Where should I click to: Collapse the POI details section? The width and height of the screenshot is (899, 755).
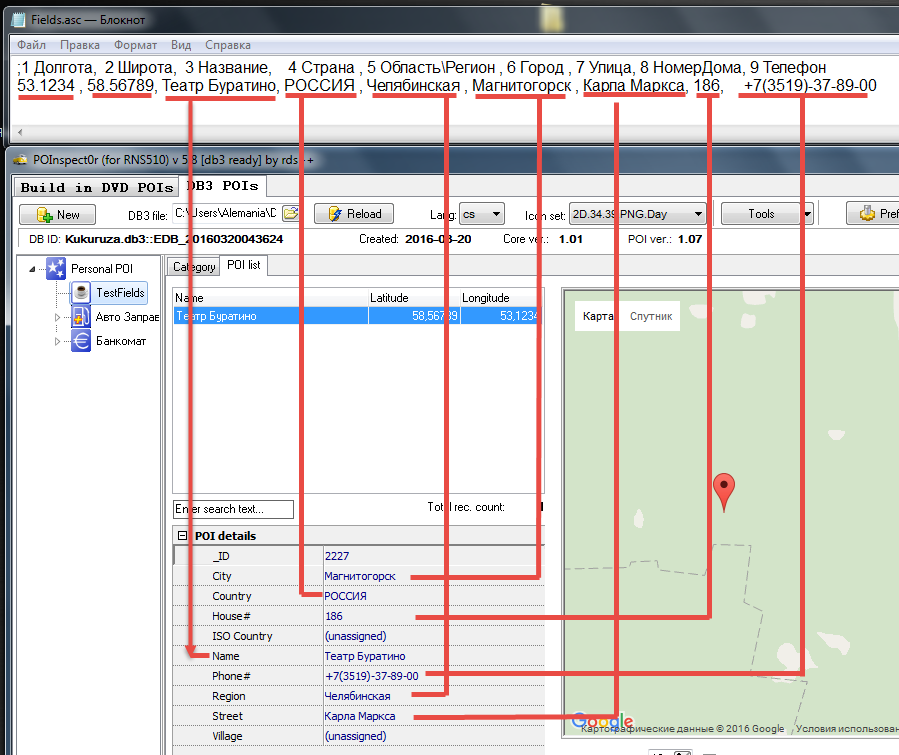(182, 536)
